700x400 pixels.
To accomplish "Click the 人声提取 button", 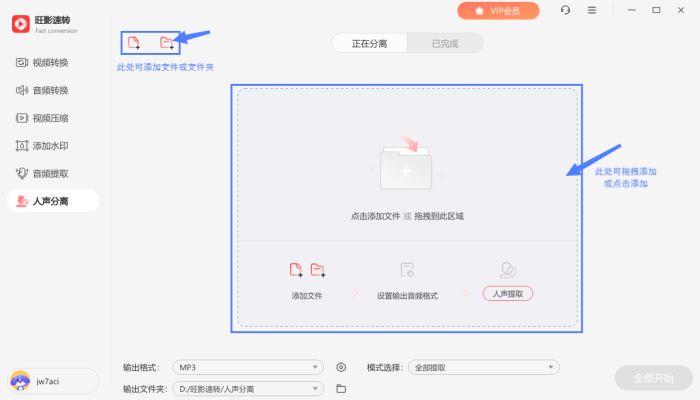I will 508,294.
